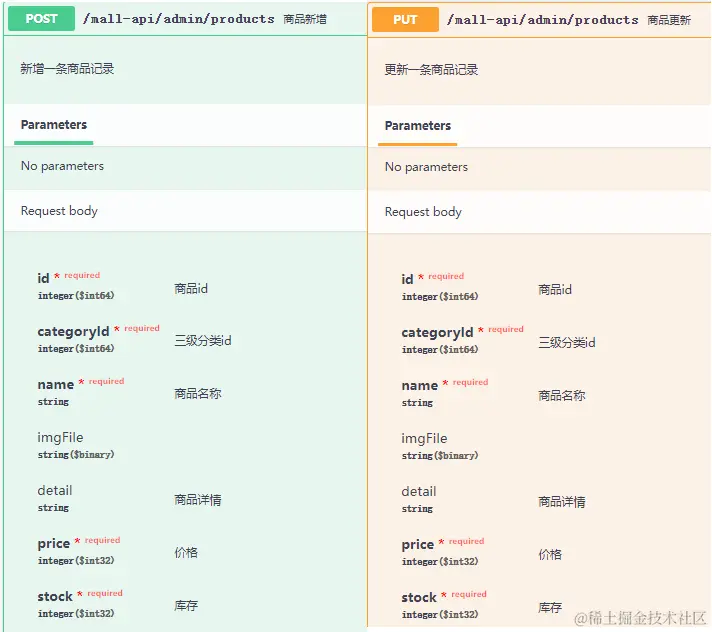This screenshot has width=712, height=632.
Task: Click the categoryId field in PUT panel
Action: click(x=437, y=332)
